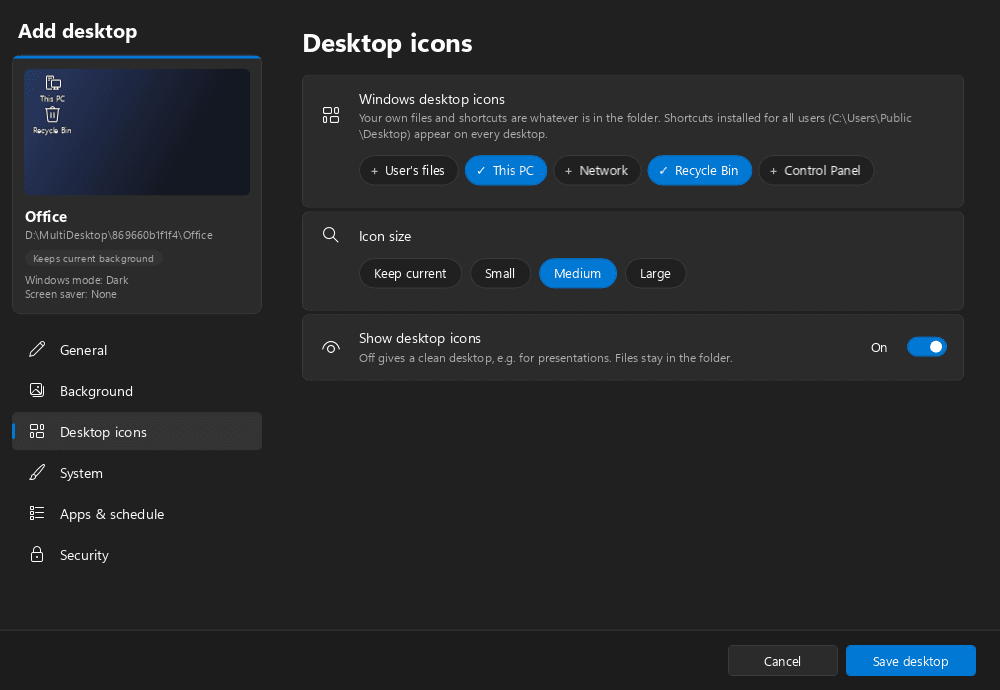
Task: Click the Keeps current background badge
Action: coord(94,258)
